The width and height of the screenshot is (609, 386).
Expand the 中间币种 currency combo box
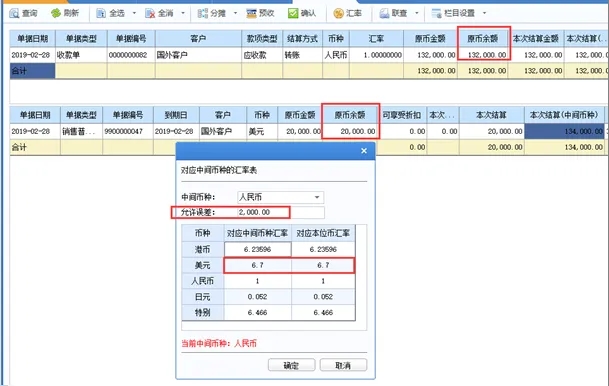pyautogui.click(x=317, y=197)
